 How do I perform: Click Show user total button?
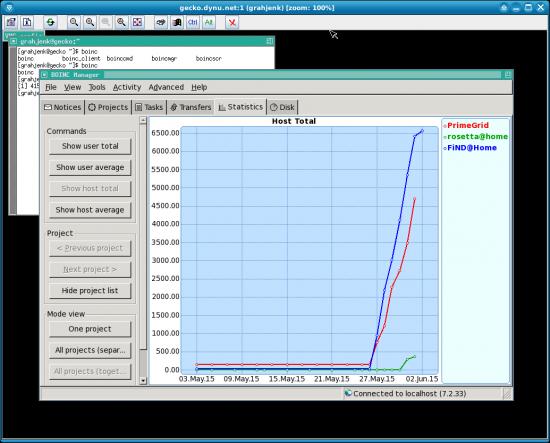click(x=90, y=146)
